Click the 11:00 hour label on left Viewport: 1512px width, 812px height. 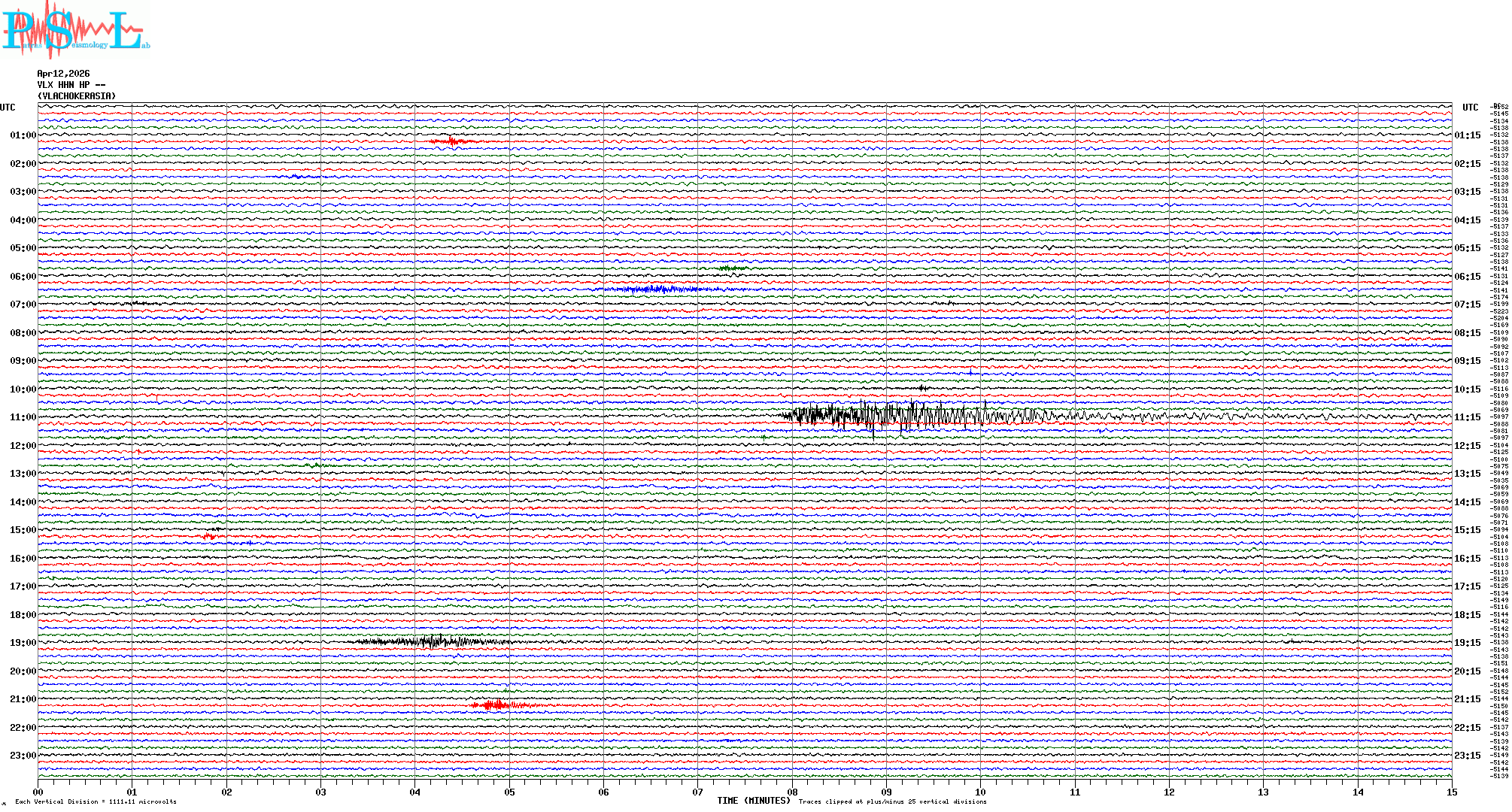(x=23, y=417)
